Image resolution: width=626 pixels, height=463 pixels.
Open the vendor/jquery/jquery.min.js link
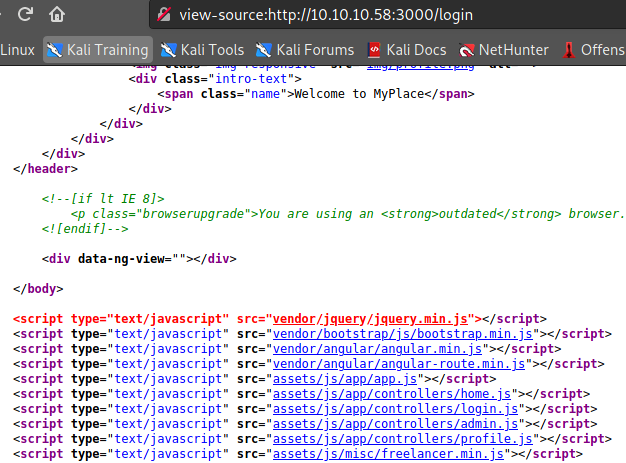point(370,319)
